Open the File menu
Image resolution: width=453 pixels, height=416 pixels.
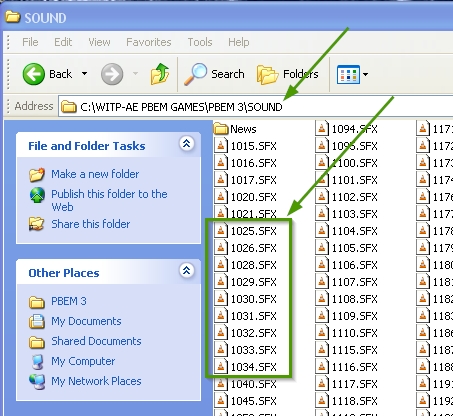[x=30, y=42]
